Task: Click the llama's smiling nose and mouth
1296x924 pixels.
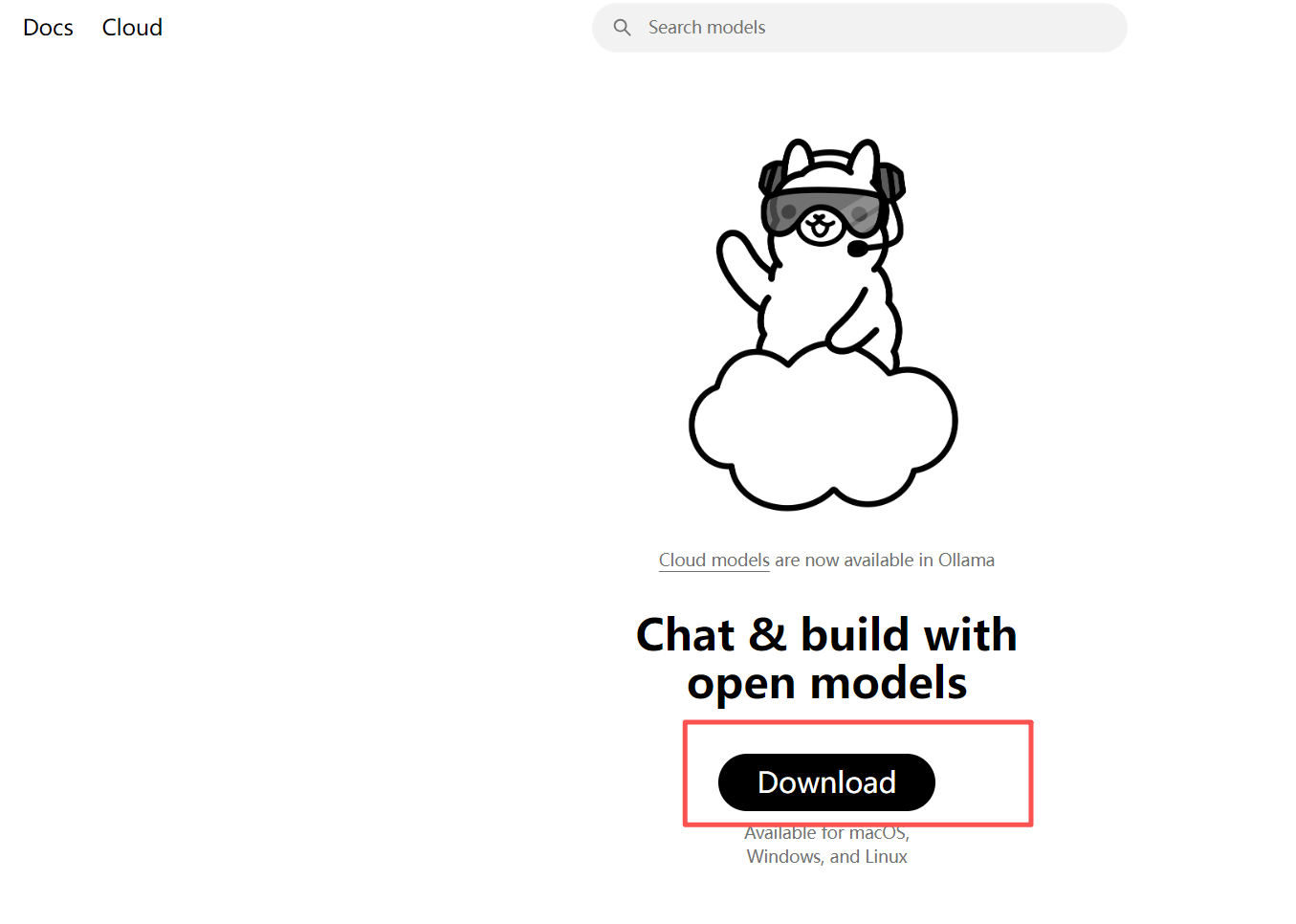Action: tap(820, 227)
